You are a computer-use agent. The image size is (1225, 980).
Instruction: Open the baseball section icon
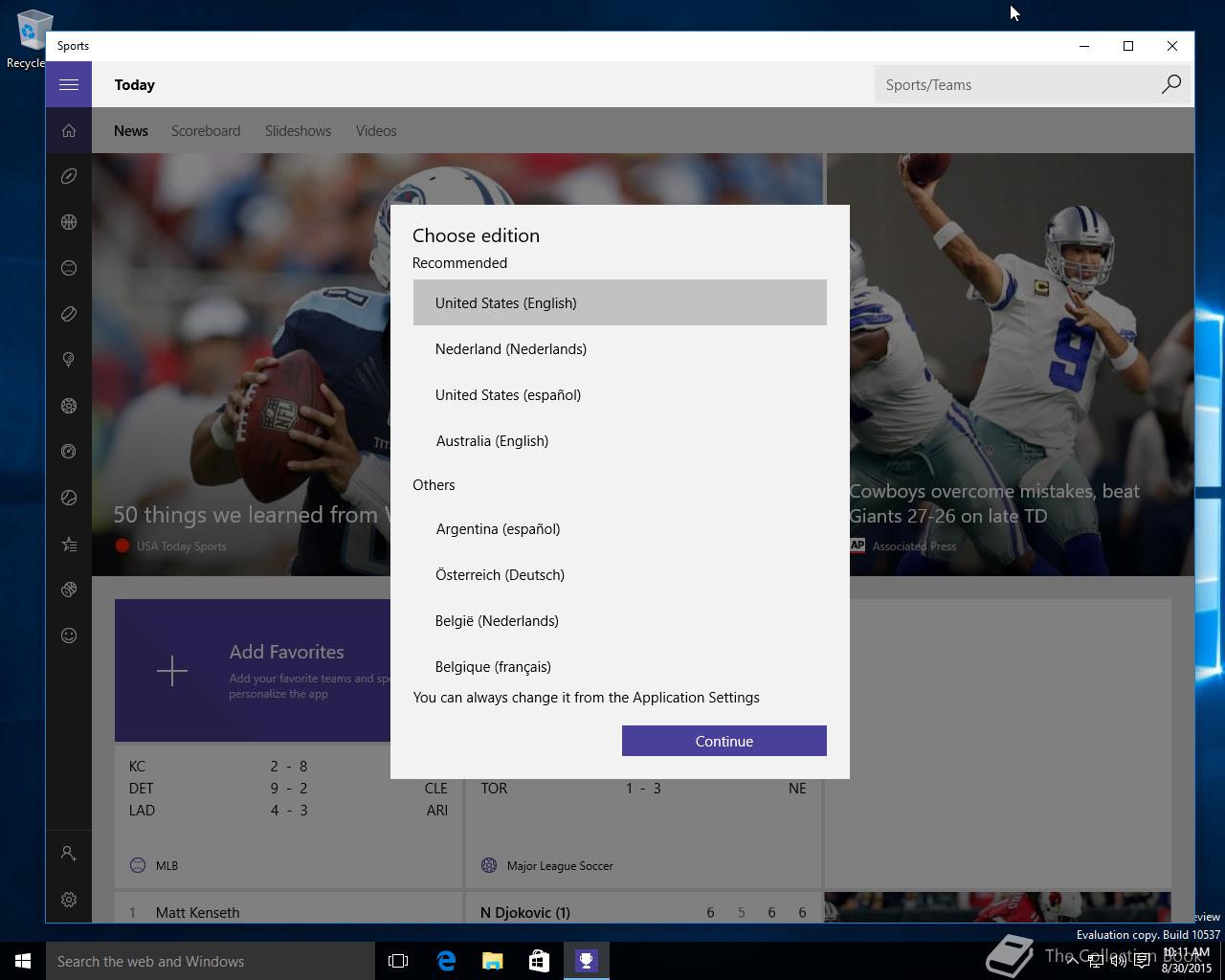[69, 268]
